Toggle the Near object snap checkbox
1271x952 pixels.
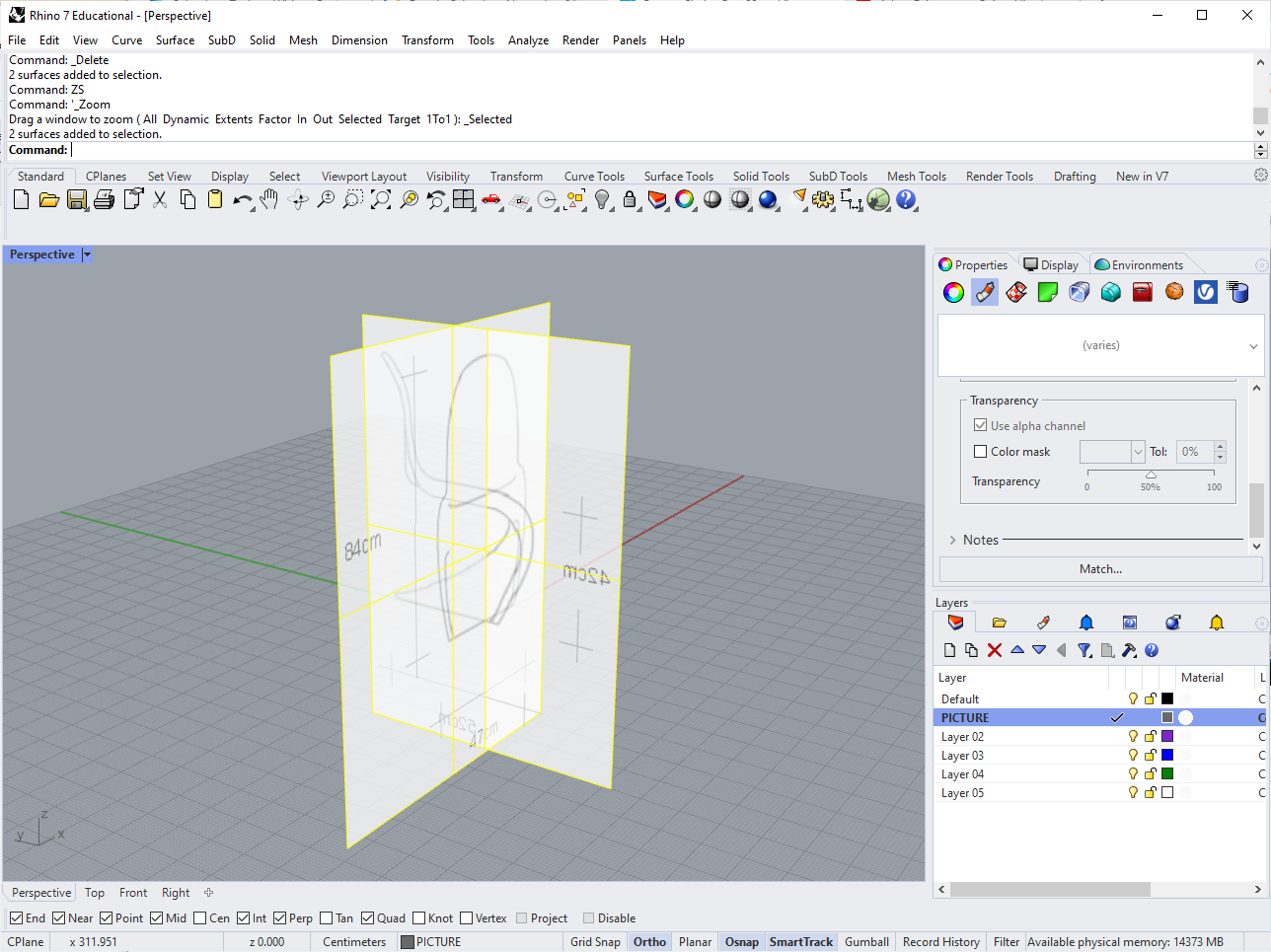pos(59,918)
